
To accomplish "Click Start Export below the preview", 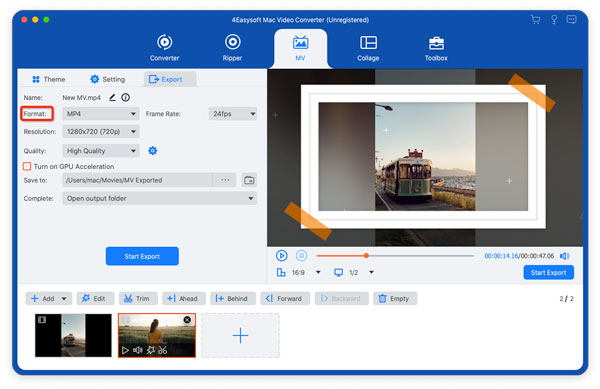I will [x=548, y=273].
